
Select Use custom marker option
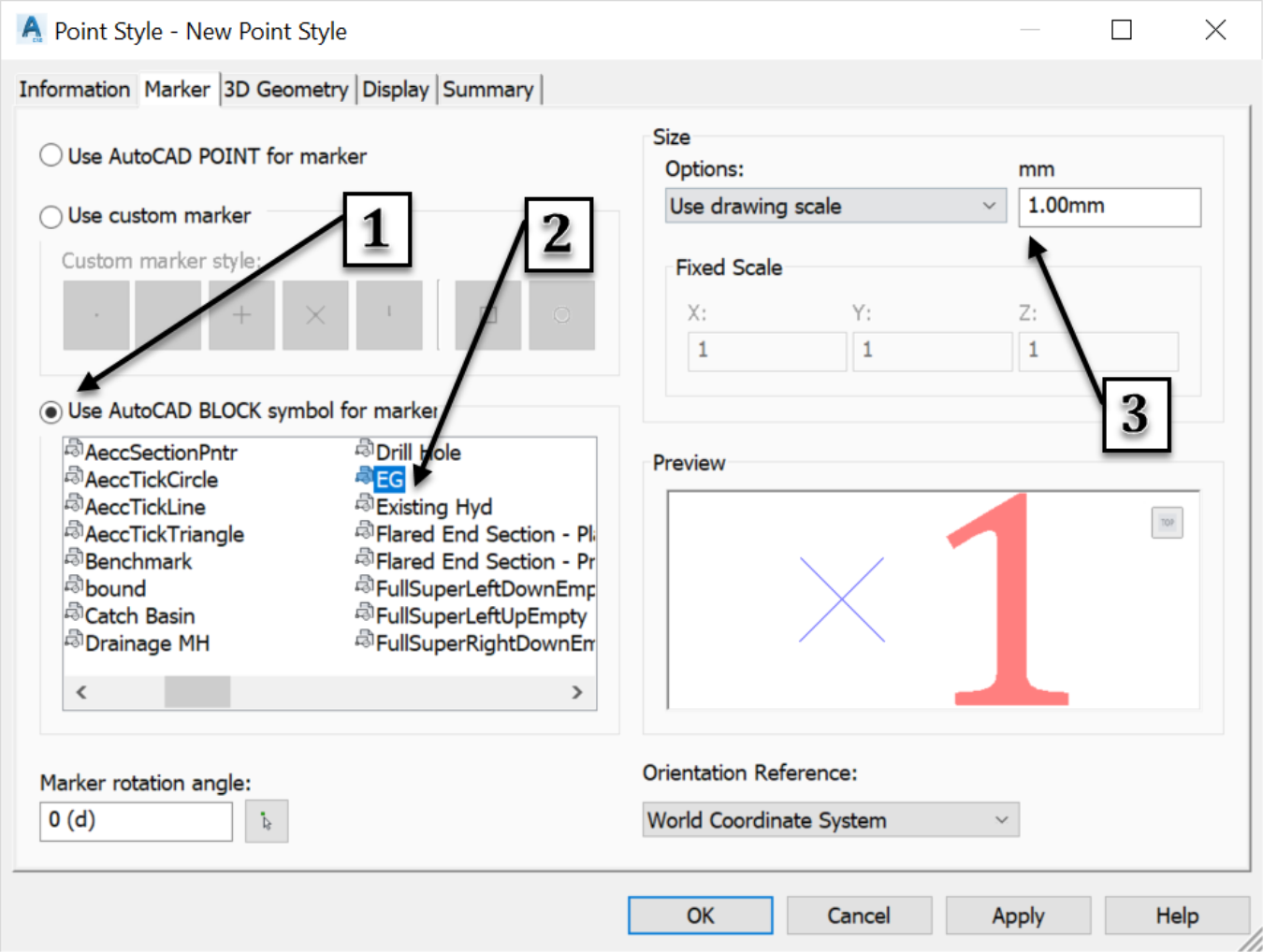pyautogui.click(x=145, y=216)
